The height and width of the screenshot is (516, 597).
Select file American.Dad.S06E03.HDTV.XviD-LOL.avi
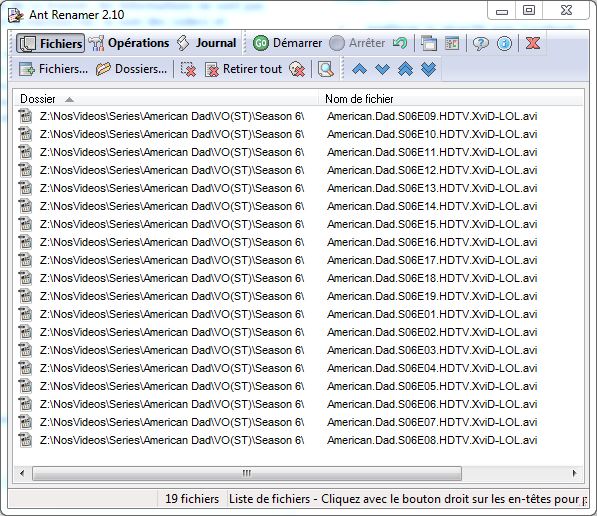pyautogui.click(x=432, y=350)
